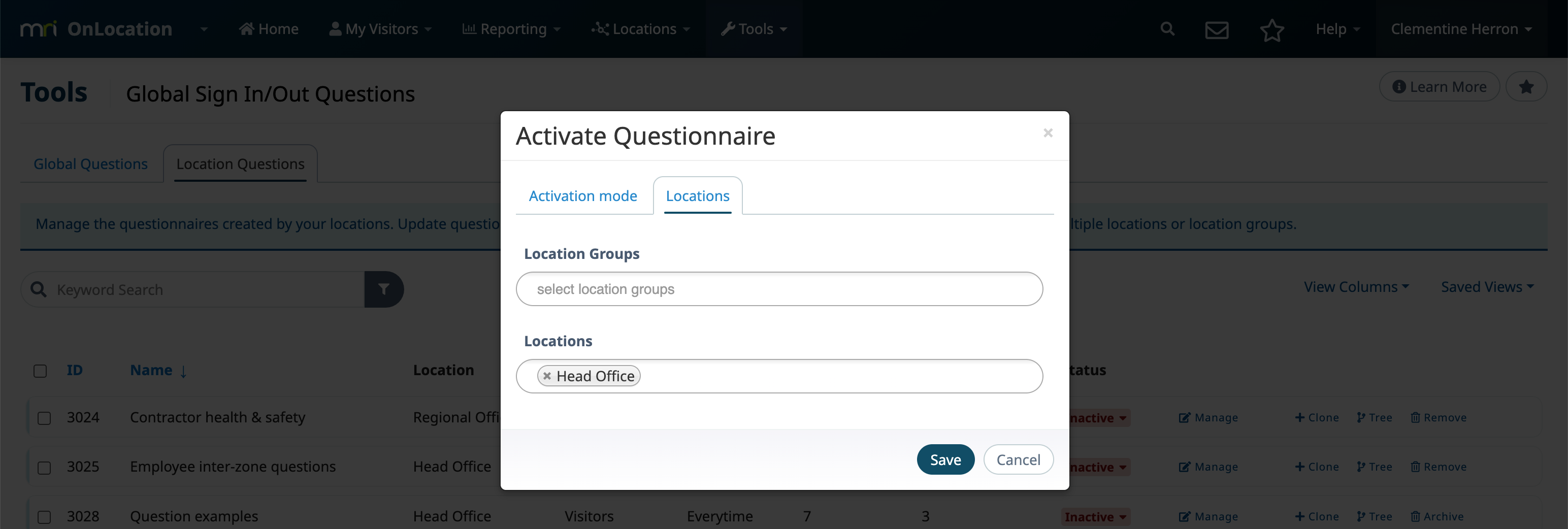Viewport: 1568px width, 529px height.
Task: Click Manage for Question examples
Action: click(x=1208, y=517)
